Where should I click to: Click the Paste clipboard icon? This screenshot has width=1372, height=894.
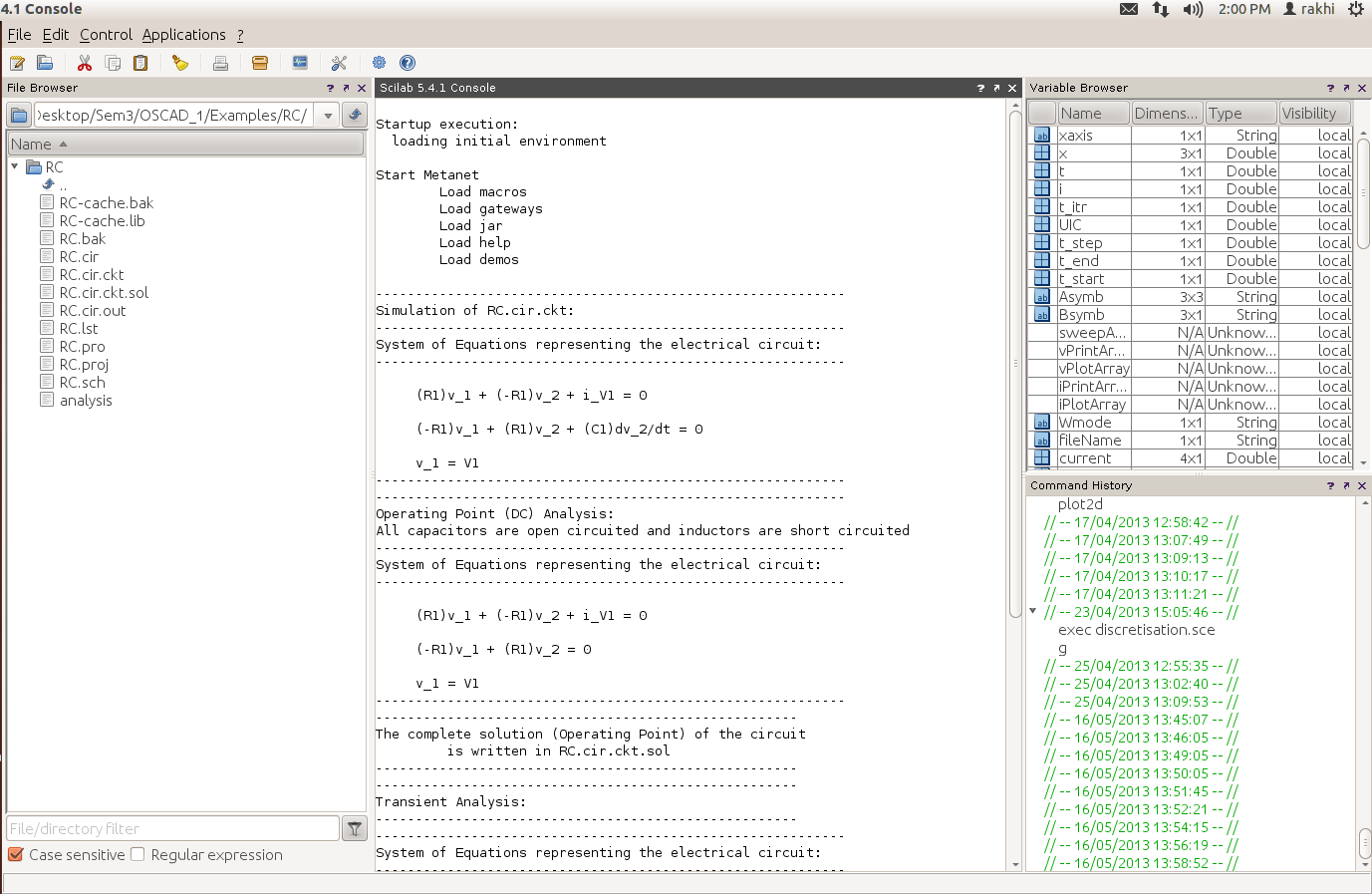(140, 63)
